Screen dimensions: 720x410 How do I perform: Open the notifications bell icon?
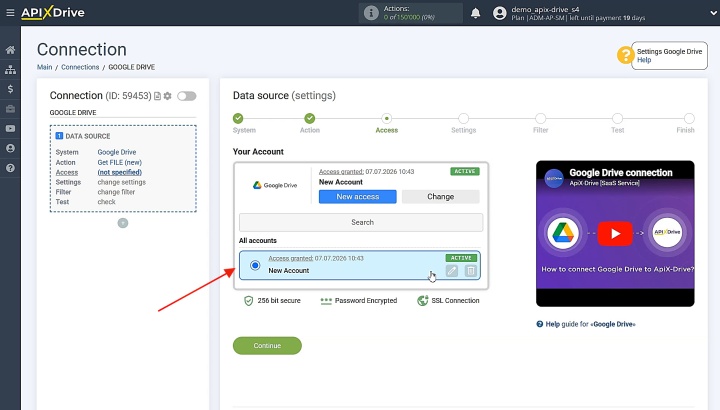(x=476, y=13)
